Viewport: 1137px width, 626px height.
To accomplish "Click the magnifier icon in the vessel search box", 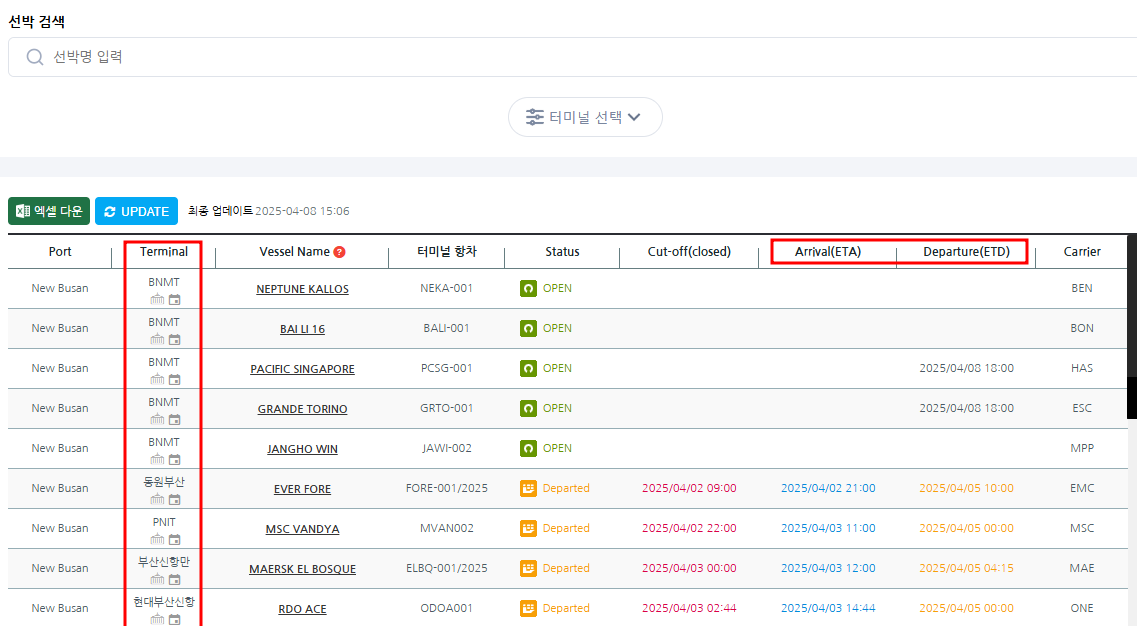I will pos(34,57).
